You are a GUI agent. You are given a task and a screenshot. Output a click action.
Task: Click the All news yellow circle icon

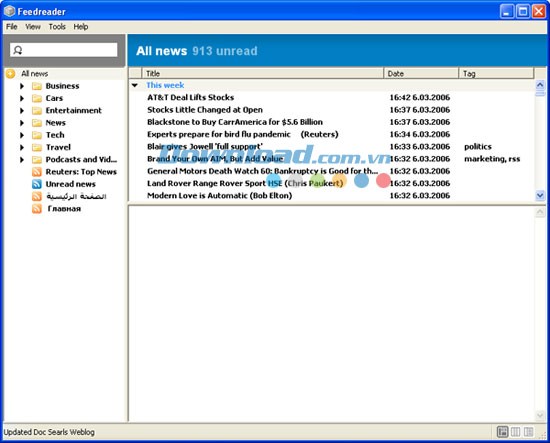(x=11, y=74)
